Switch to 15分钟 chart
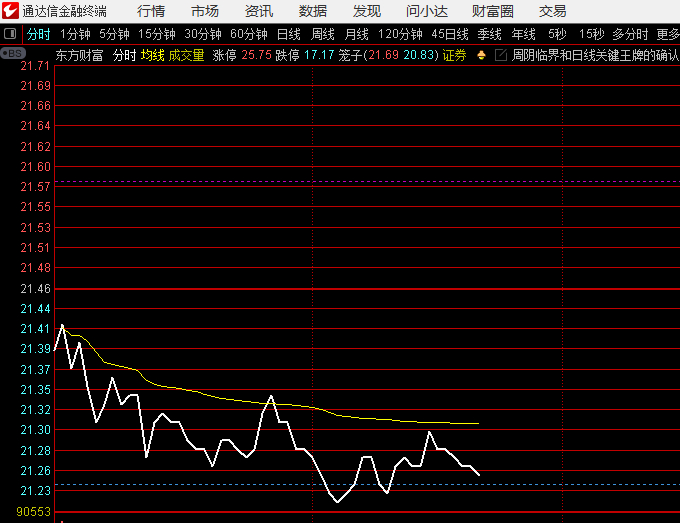The image size is (680, 523). pos(157,34)
